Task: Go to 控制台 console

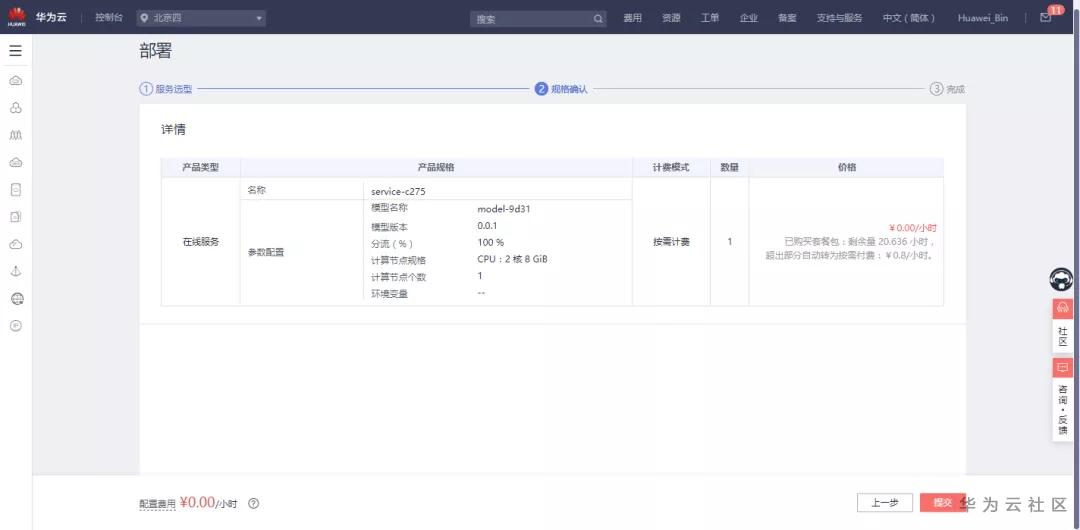Action: pos(109,17)
